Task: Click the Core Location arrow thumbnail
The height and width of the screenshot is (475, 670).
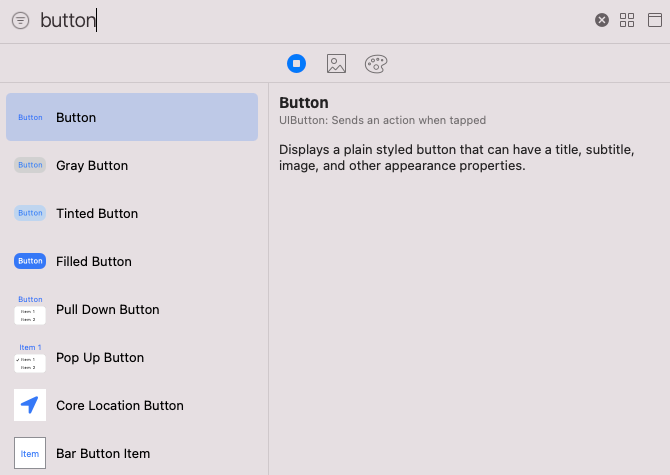Action: click(30, 405)
